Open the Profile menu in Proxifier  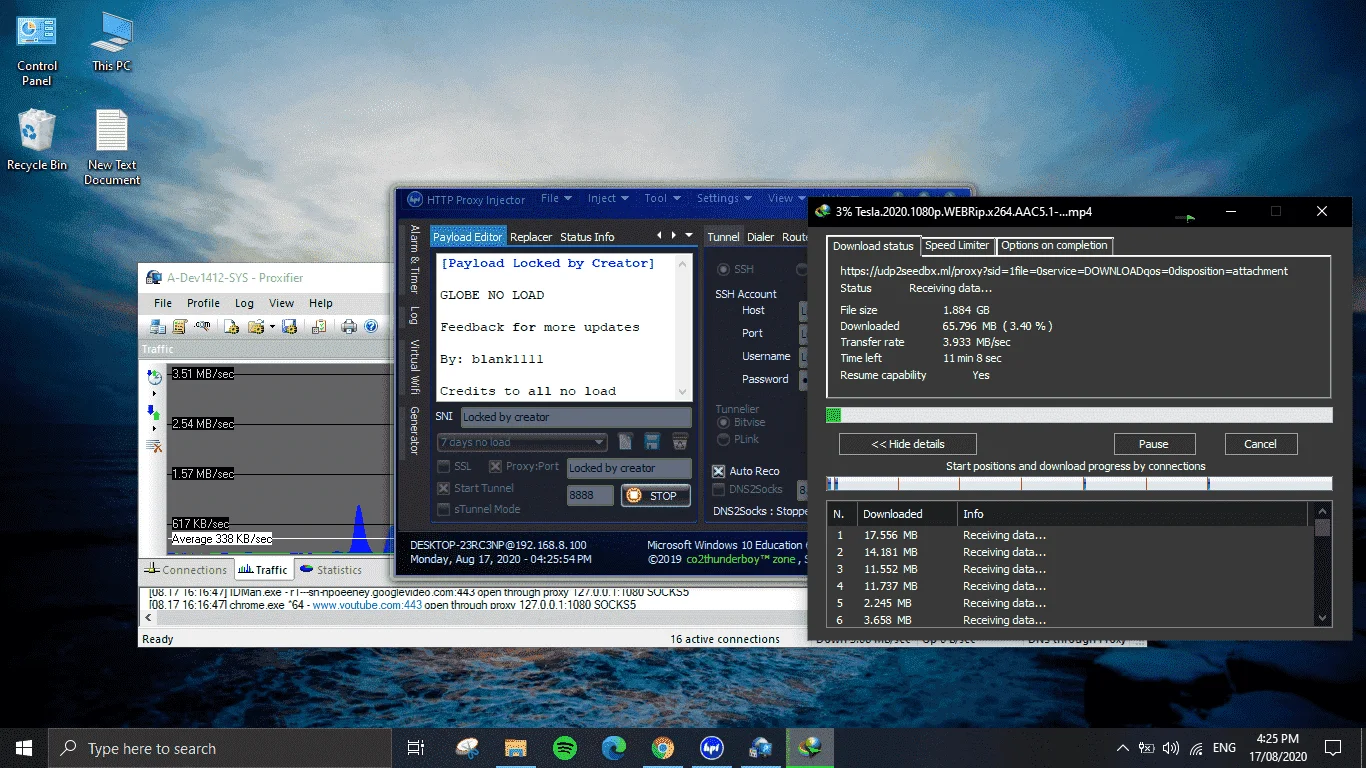click(203, 303)
